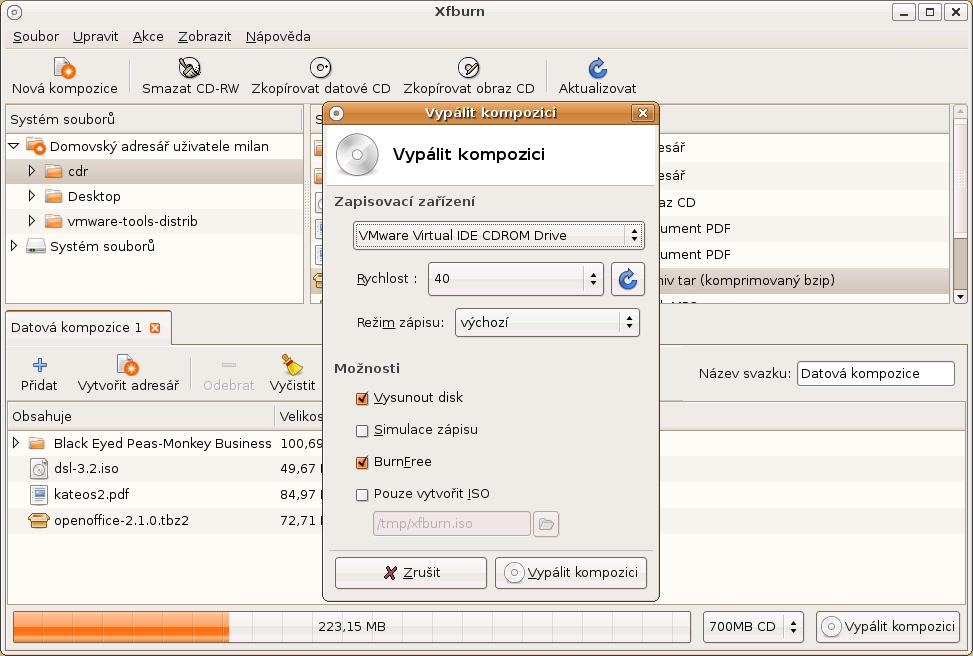Untick the BurnFree checkbox
Screen dimensions: 973x656
click(x=362, y=462)
